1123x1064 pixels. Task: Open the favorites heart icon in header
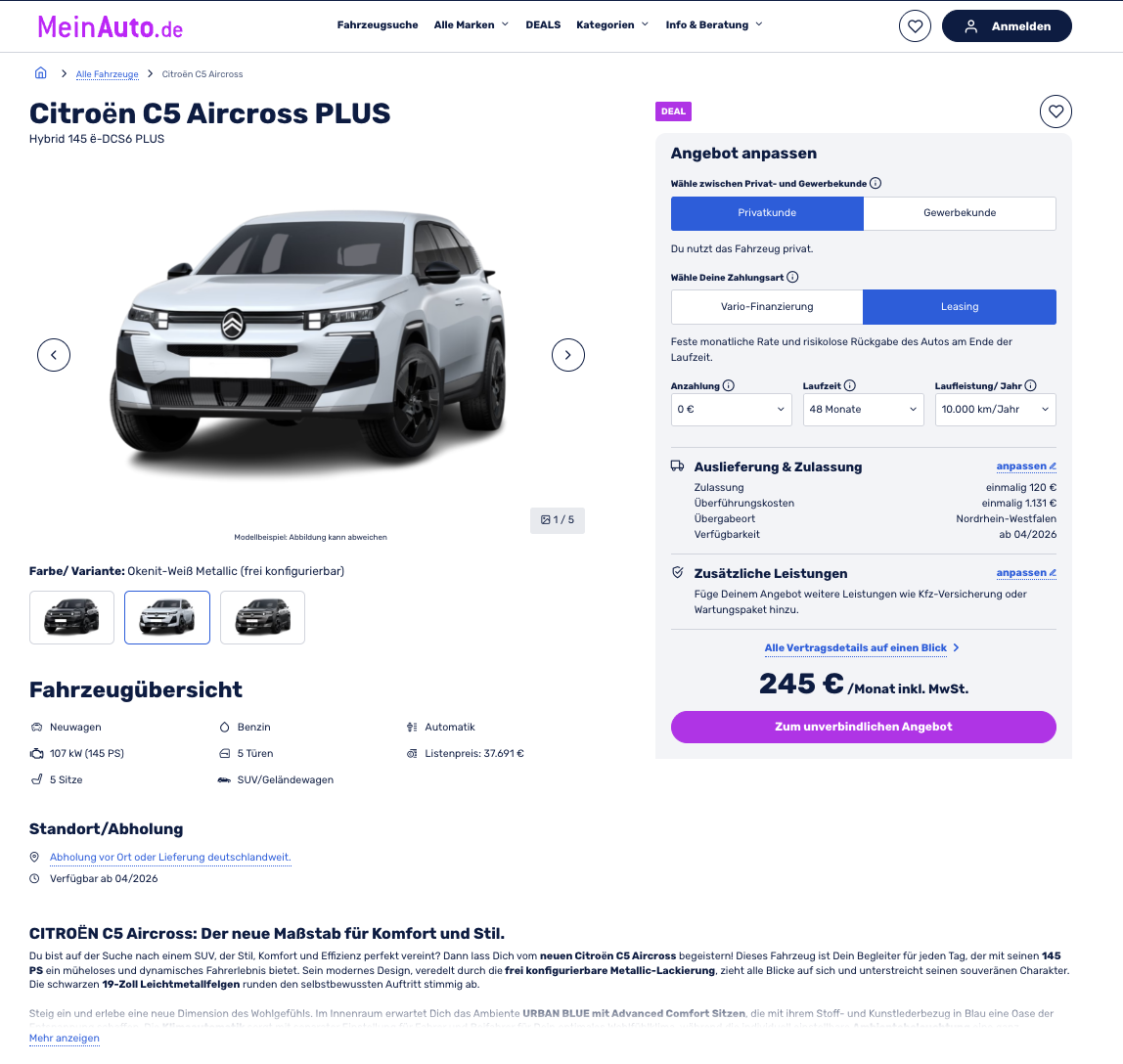(915, 26)
